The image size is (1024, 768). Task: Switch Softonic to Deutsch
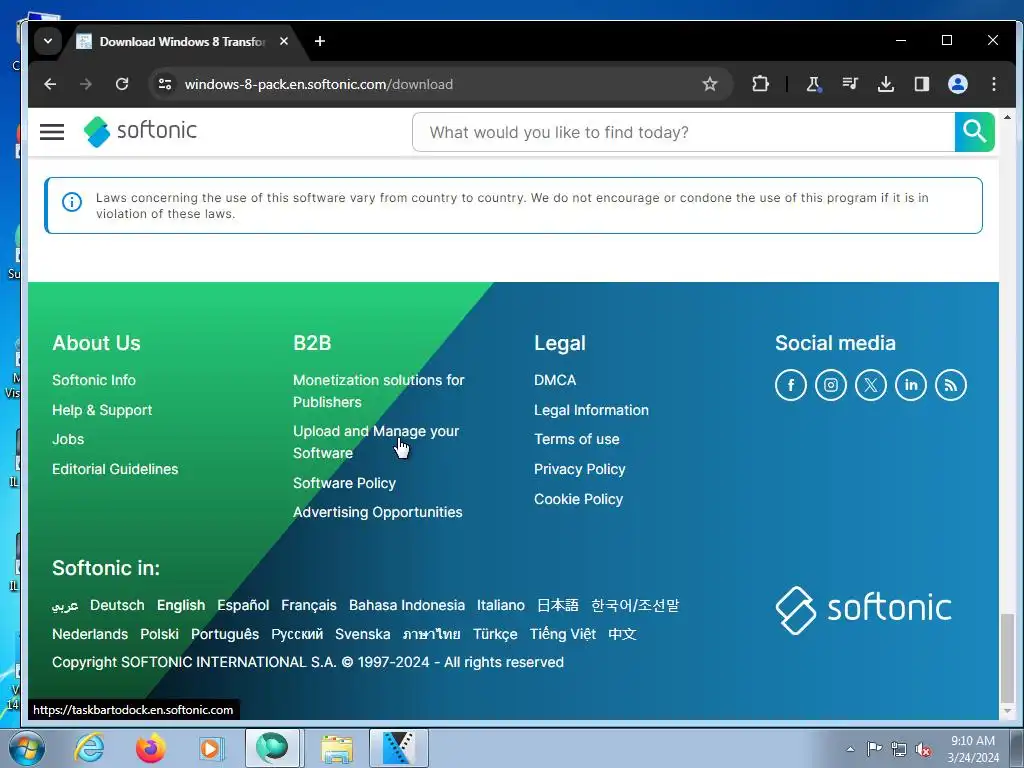(x=117, y=605)
